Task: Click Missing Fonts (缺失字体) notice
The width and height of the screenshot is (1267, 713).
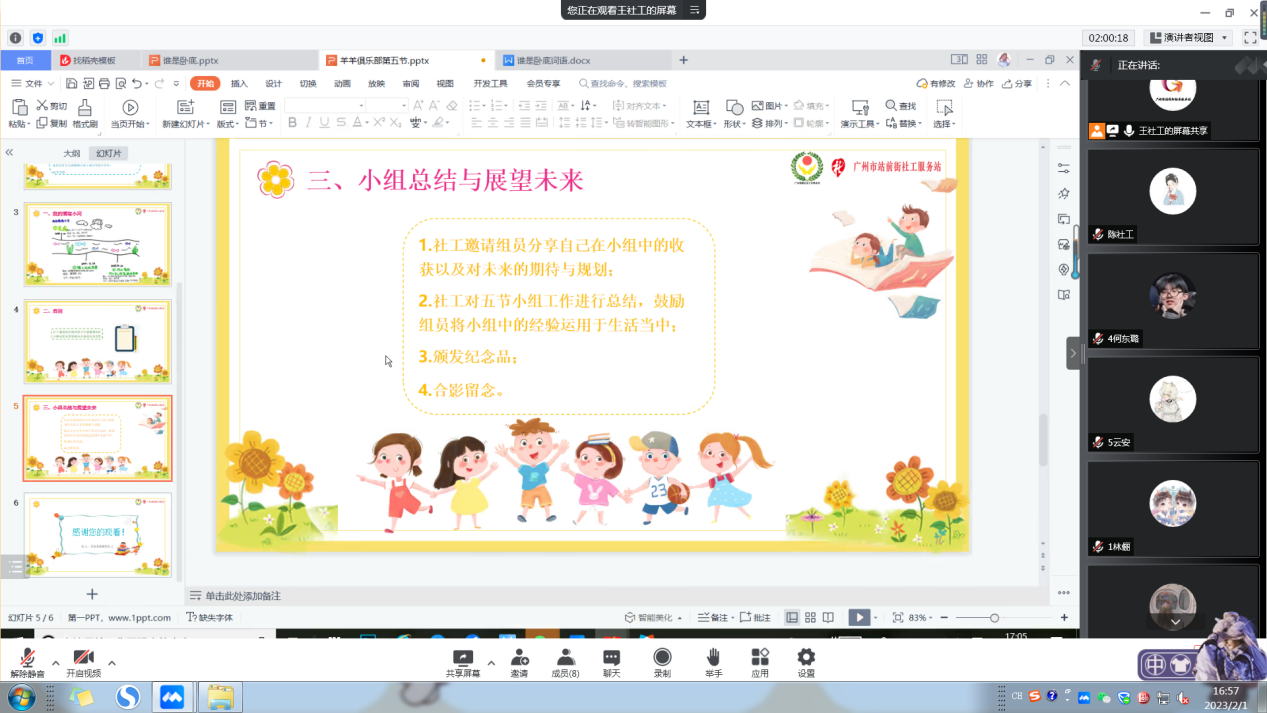Action: [209, 618]
